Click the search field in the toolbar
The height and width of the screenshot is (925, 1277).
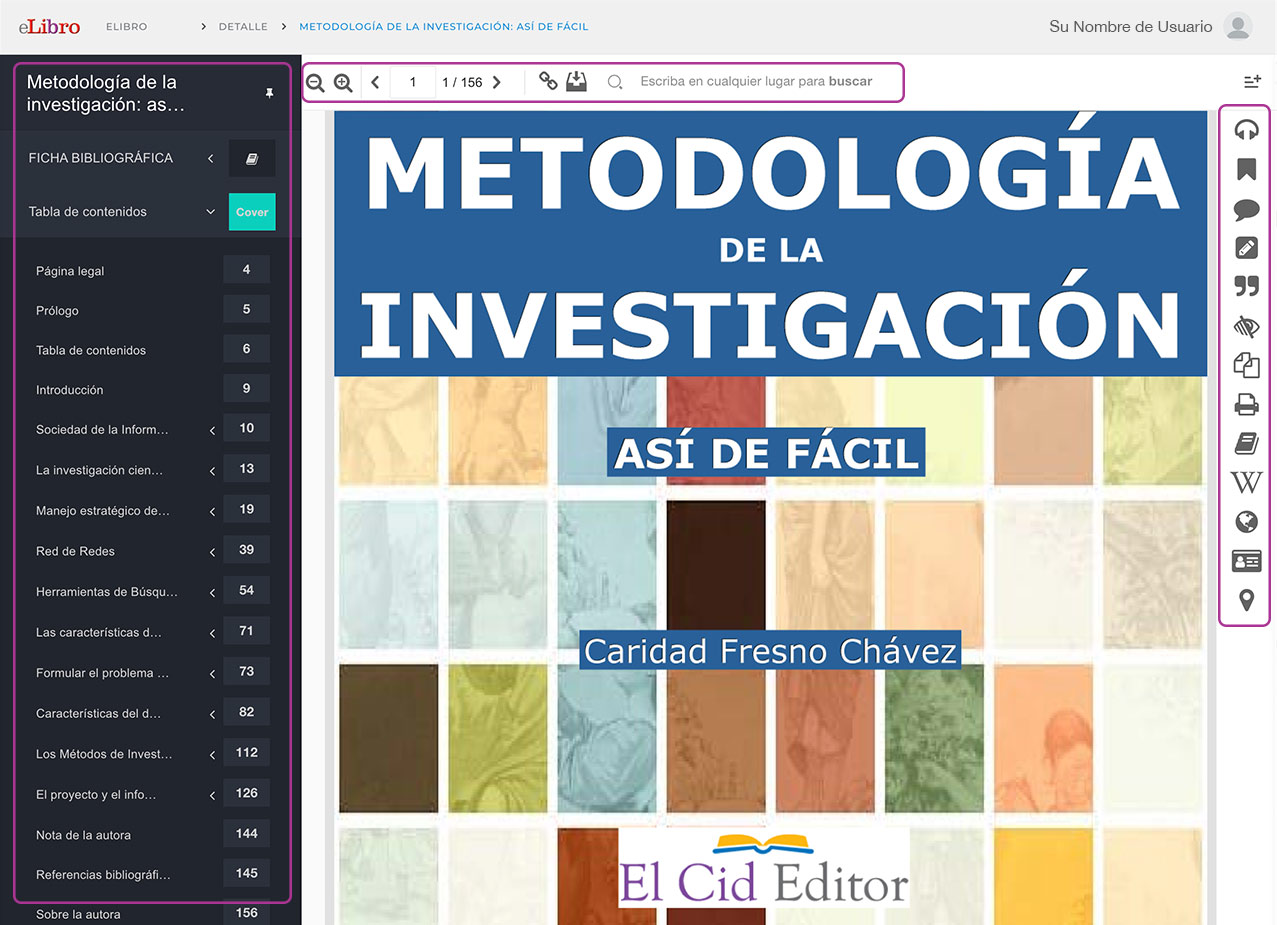[756, 82]
